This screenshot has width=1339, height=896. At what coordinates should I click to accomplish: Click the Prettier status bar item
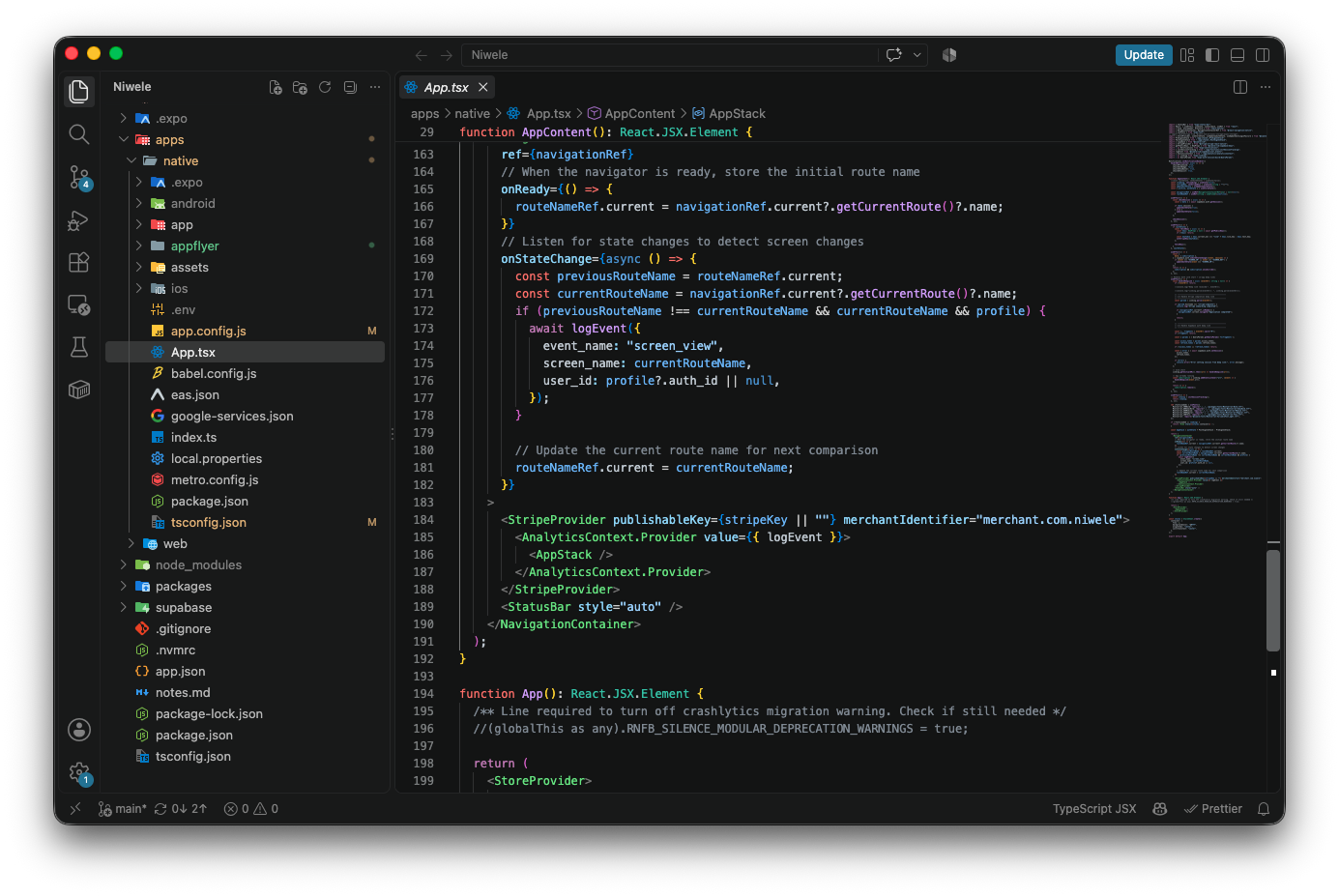pyautogui.click(x=1213, y=809)
